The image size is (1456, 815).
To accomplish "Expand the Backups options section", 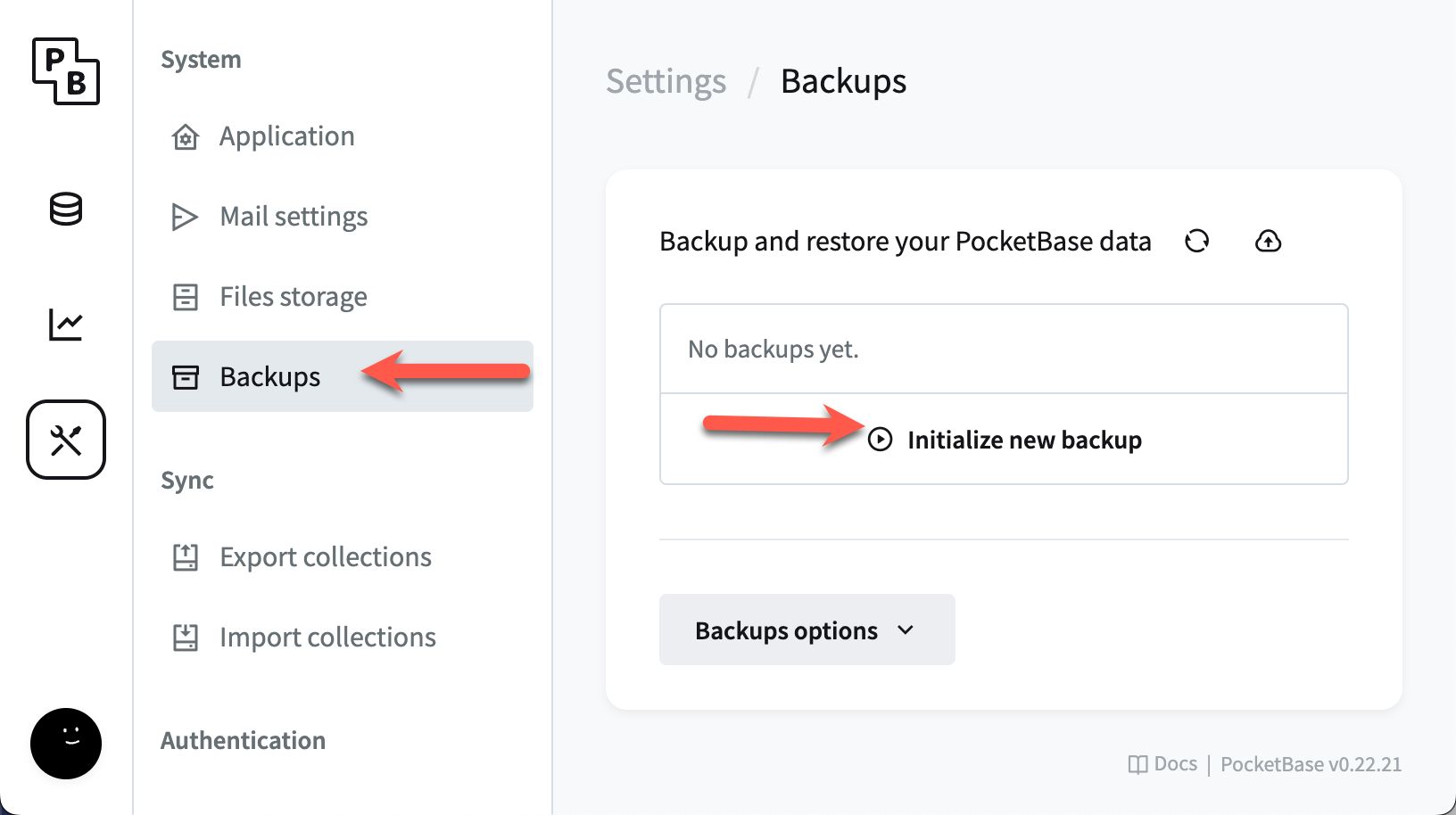I will 786,630.
